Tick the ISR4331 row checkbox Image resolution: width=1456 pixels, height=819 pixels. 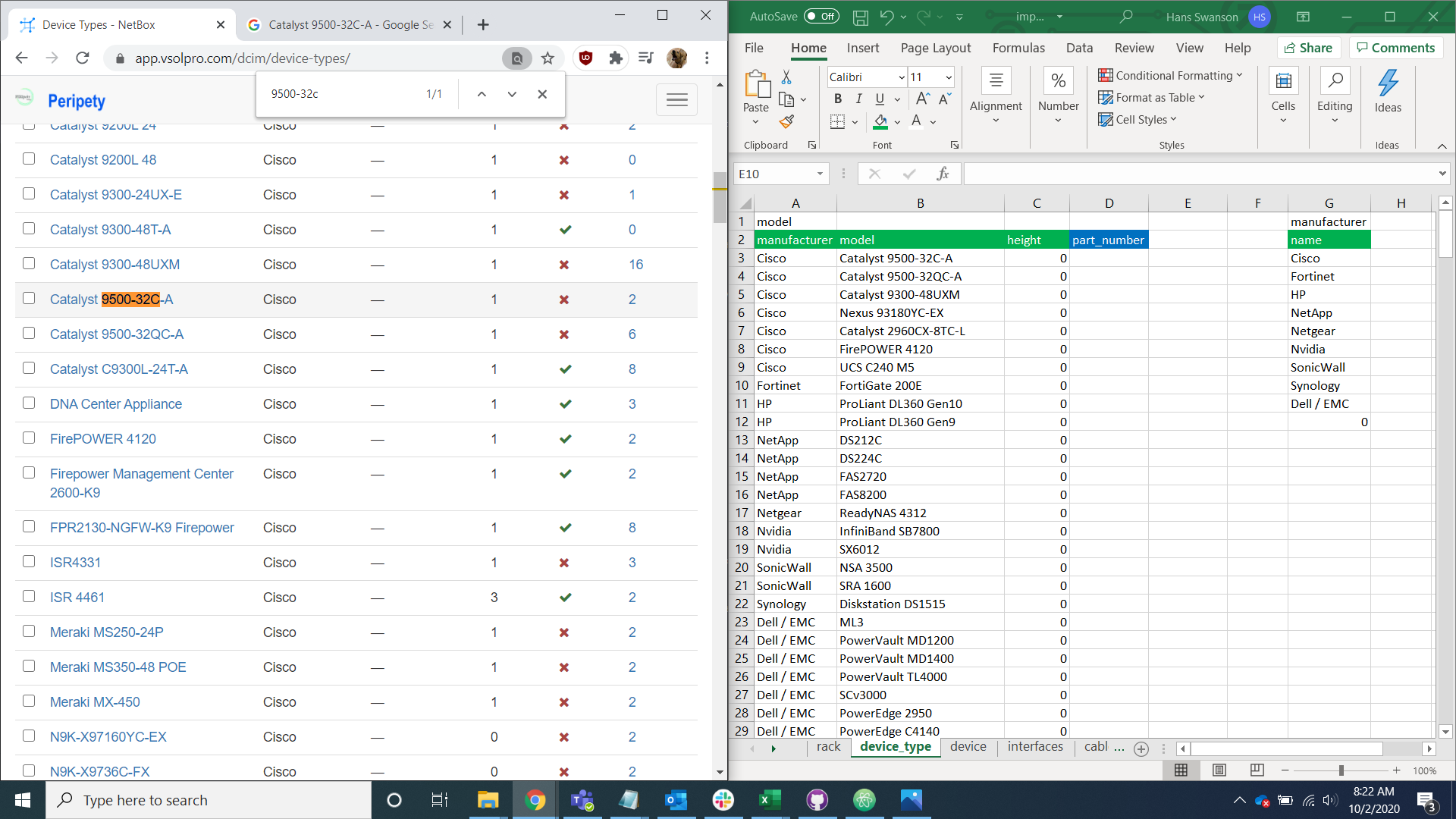pyautogui.click(x=29, y=562)
